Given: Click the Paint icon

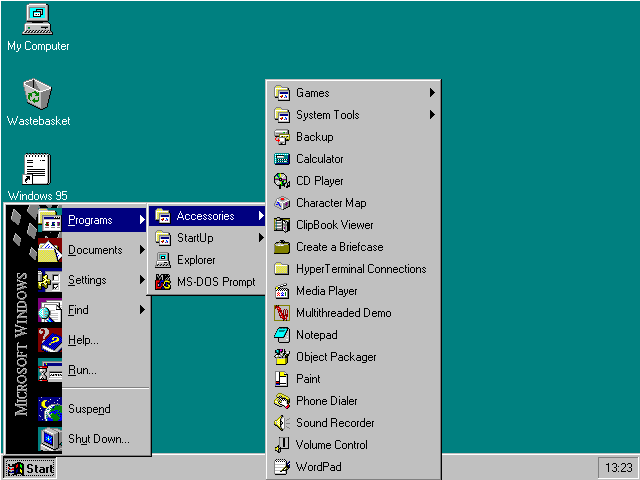Looking at the screenshot, I should [282, 379].
